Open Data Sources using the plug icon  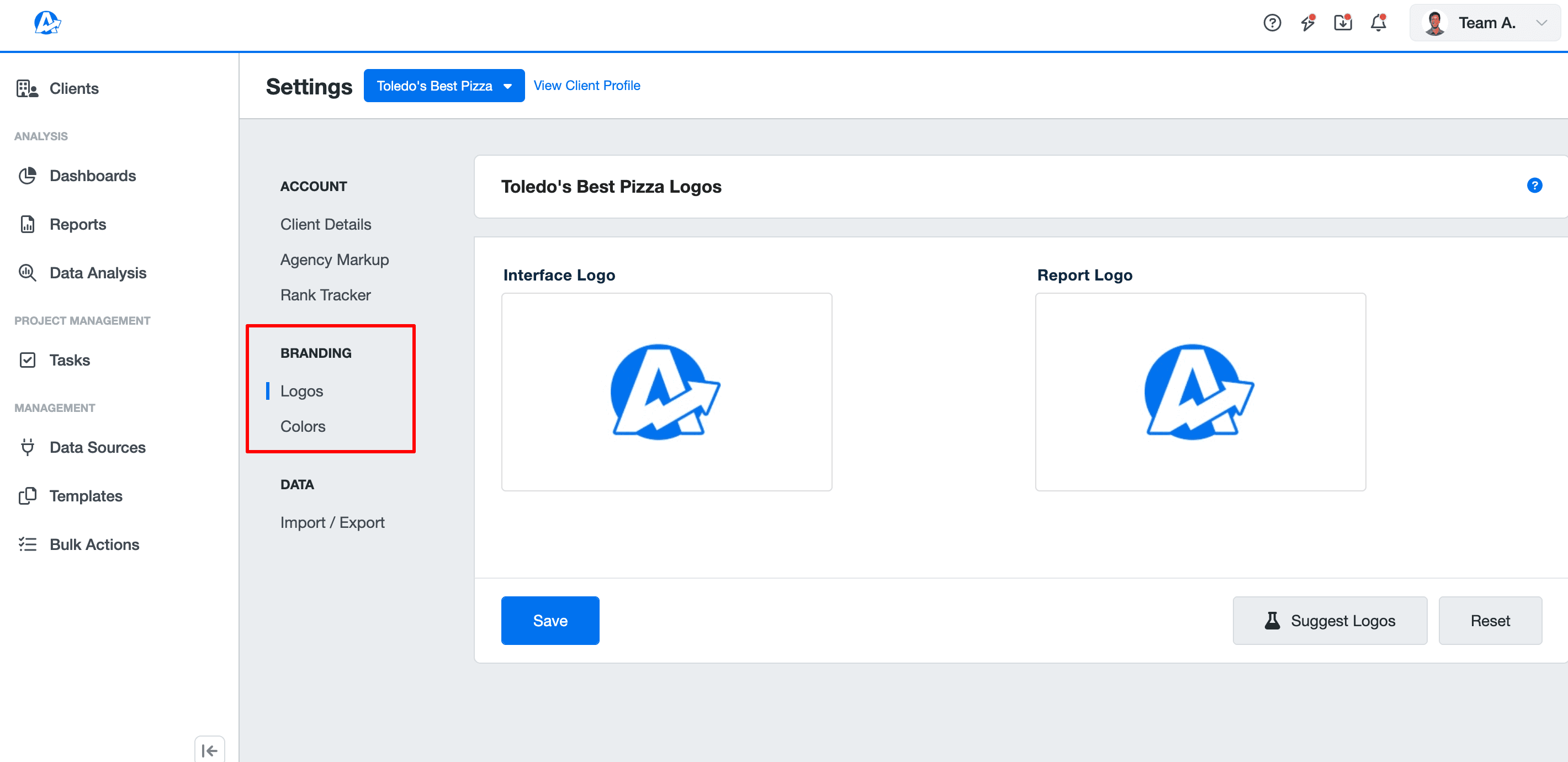(x=28, y=447)
